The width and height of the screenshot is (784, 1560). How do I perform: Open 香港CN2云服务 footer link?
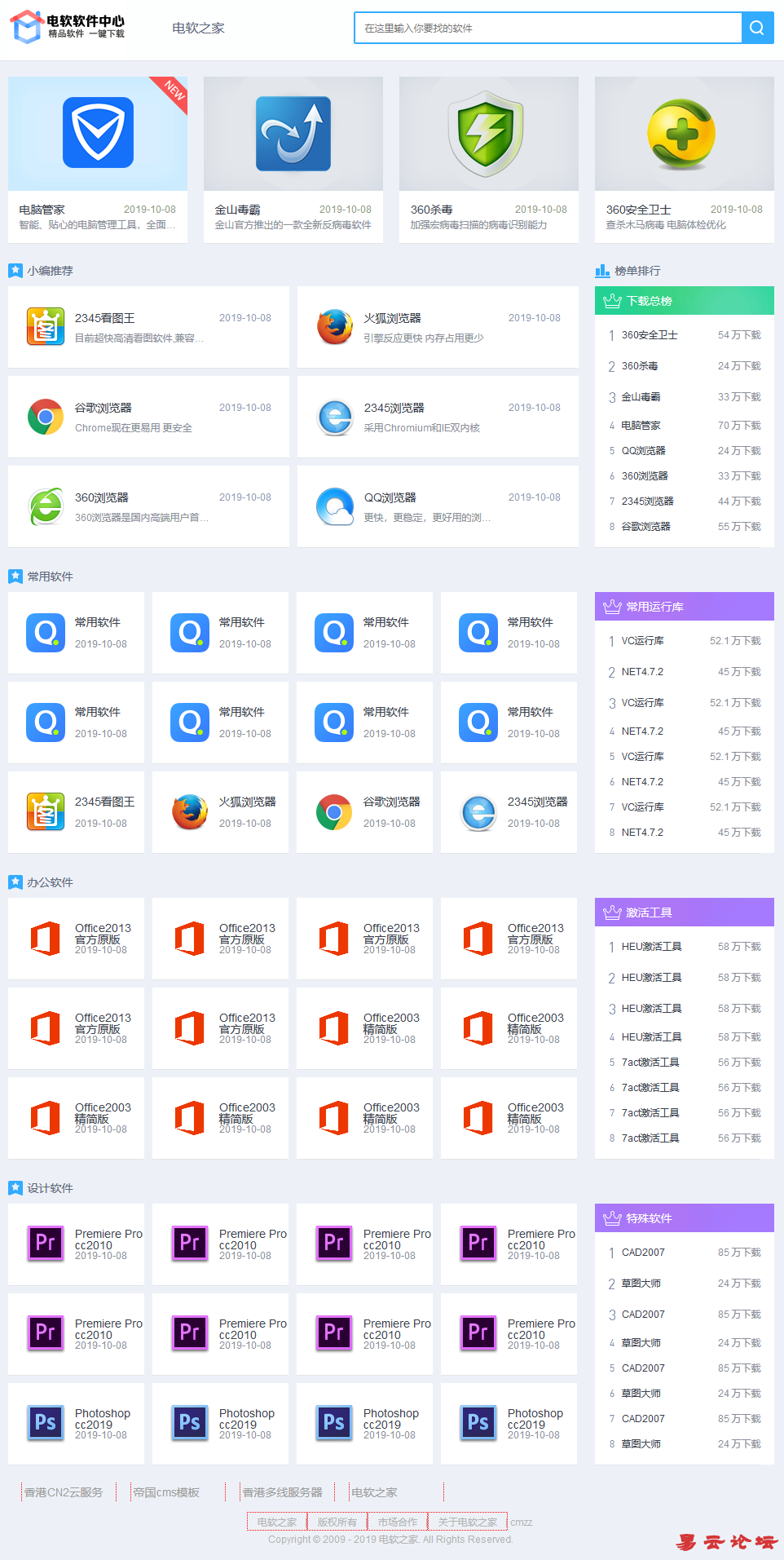[64, 1492]
